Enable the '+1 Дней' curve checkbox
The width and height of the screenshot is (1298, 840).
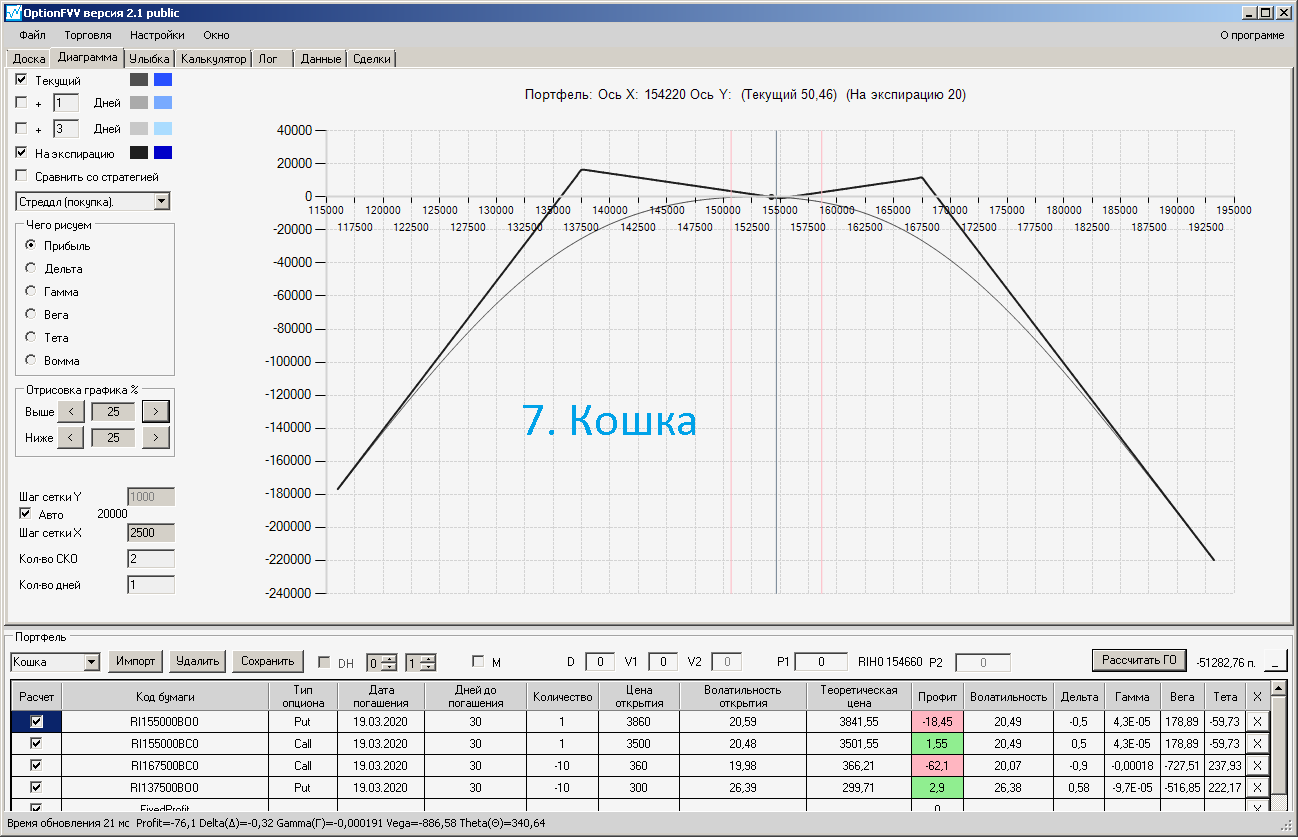22,103
